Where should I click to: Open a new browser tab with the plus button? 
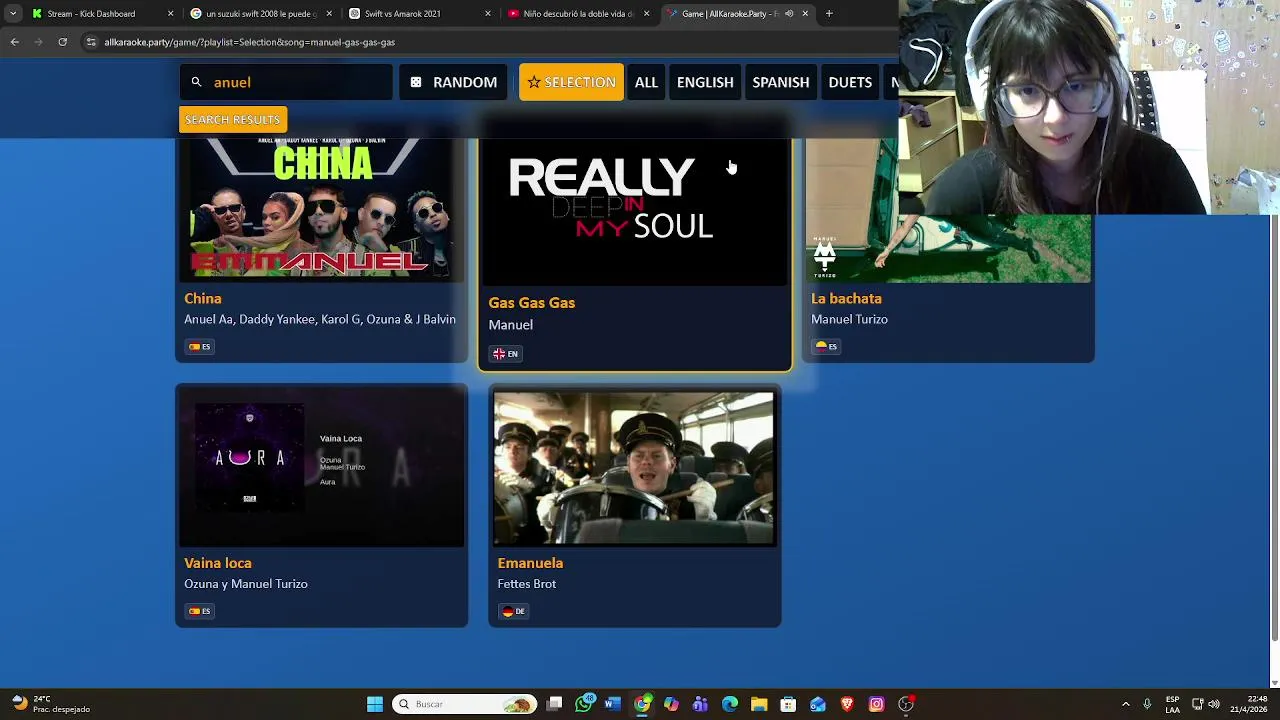pyautogui.click(x=829, y=14)
